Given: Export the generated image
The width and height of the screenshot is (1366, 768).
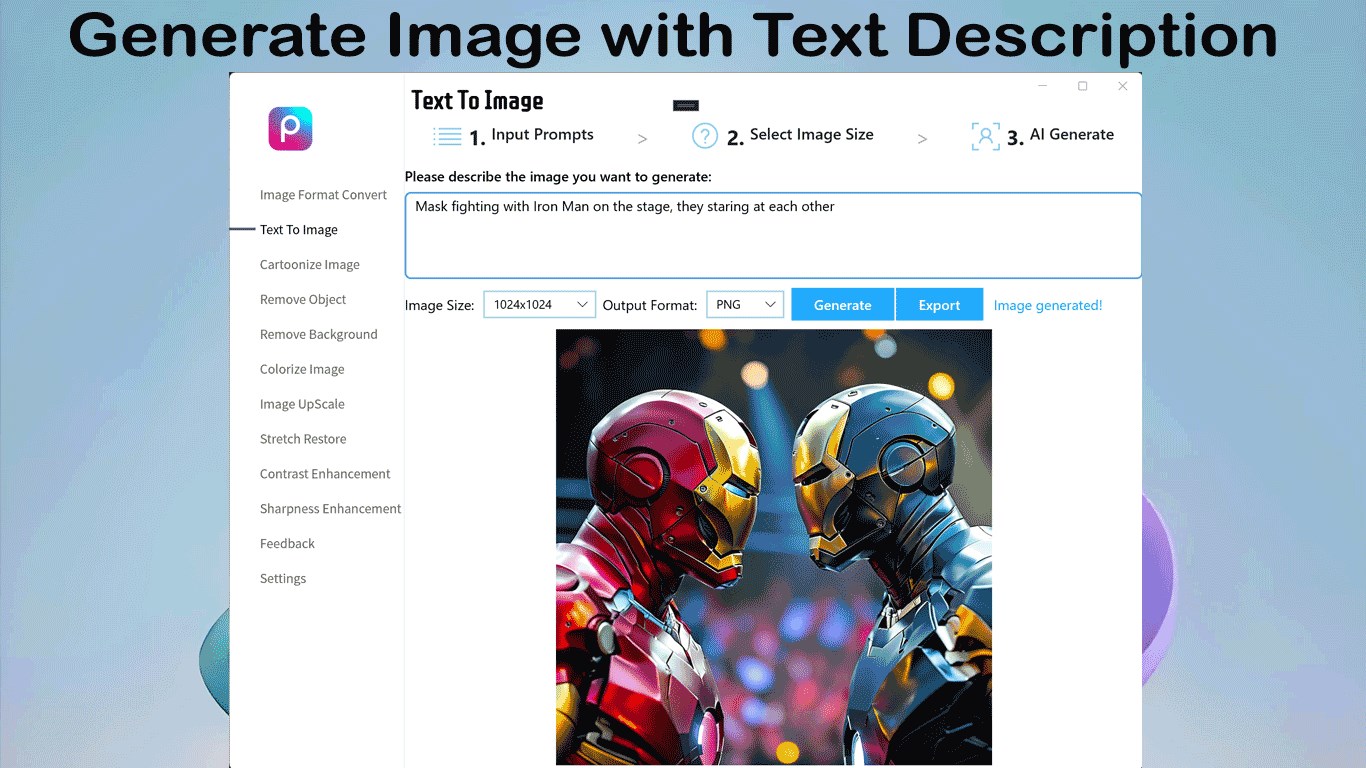Looking at the screenshot, I should tap(939, 304).
